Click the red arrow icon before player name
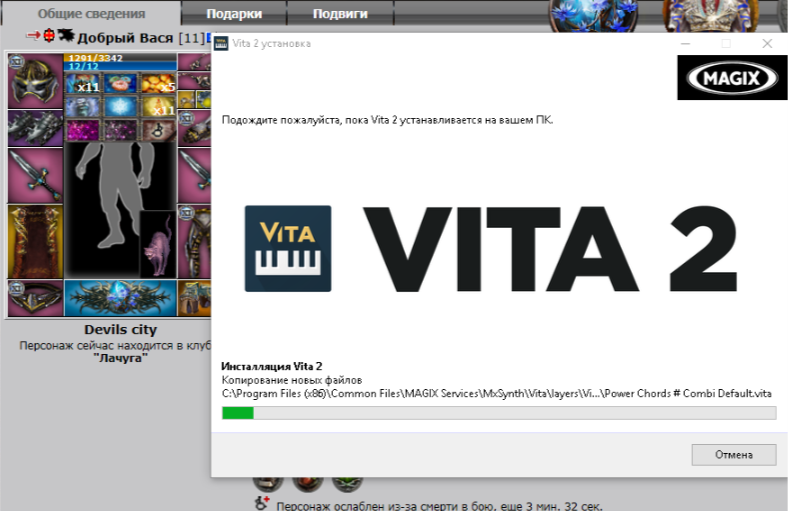The width and height of the screenshot is (788, 511). tap(33, 35)
